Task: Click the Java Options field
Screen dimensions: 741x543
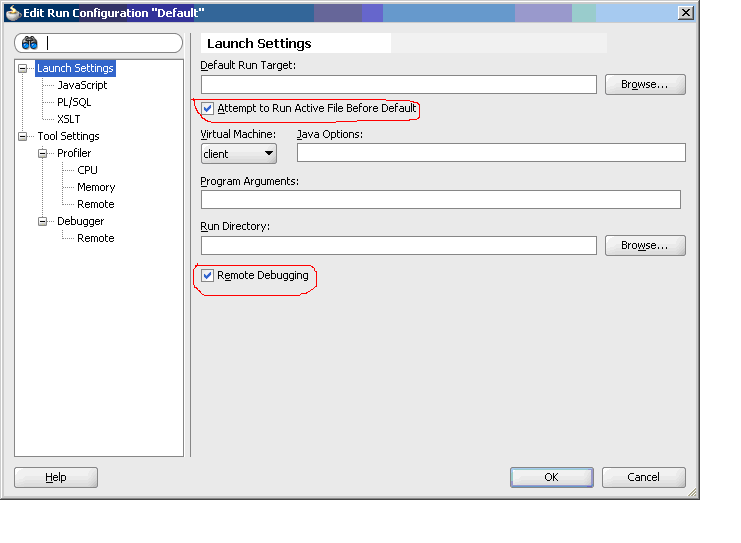Action: click(x=491, y=153)
